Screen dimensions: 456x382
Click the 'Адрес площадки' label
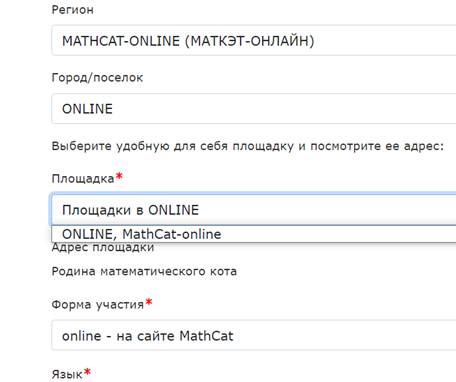pyautogui.click(x=103, y=248)
